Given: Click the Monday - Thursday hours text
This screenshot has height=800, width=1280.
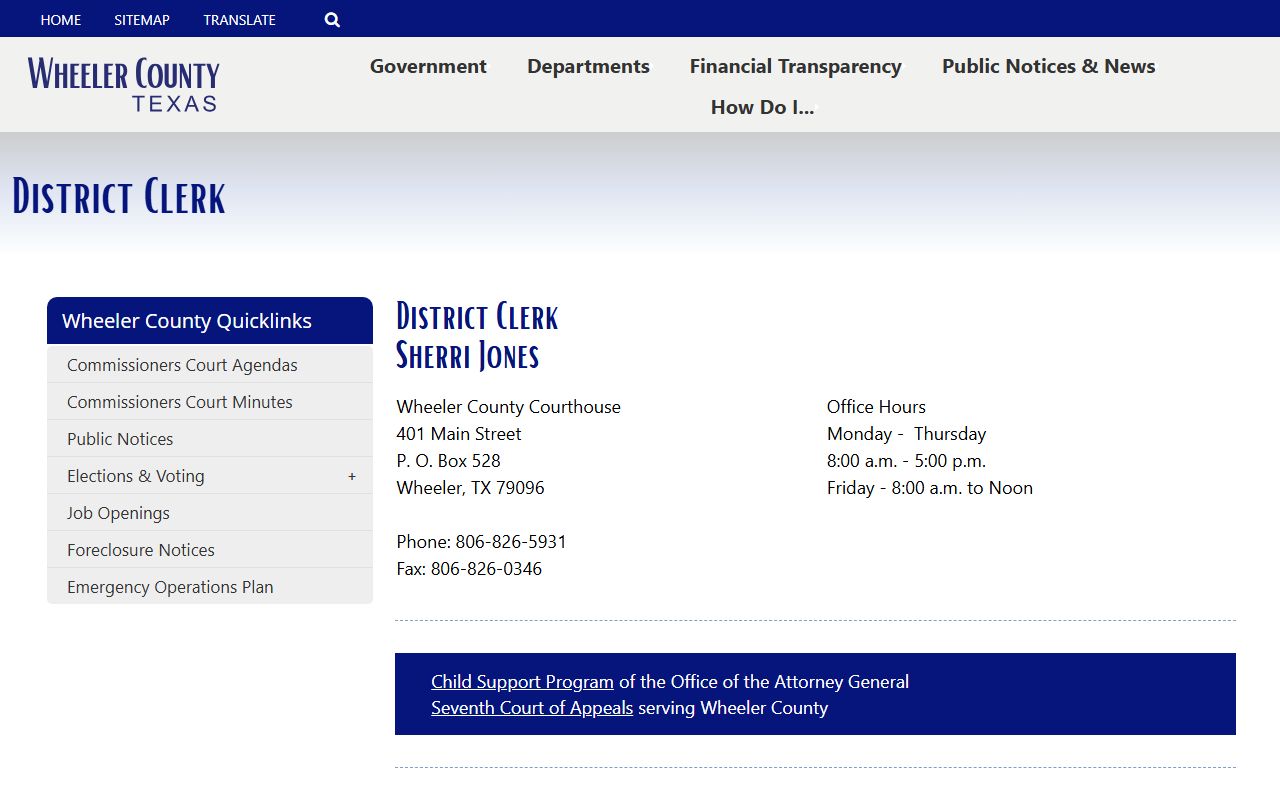Looking at the screenshot, I should (906, 434).
